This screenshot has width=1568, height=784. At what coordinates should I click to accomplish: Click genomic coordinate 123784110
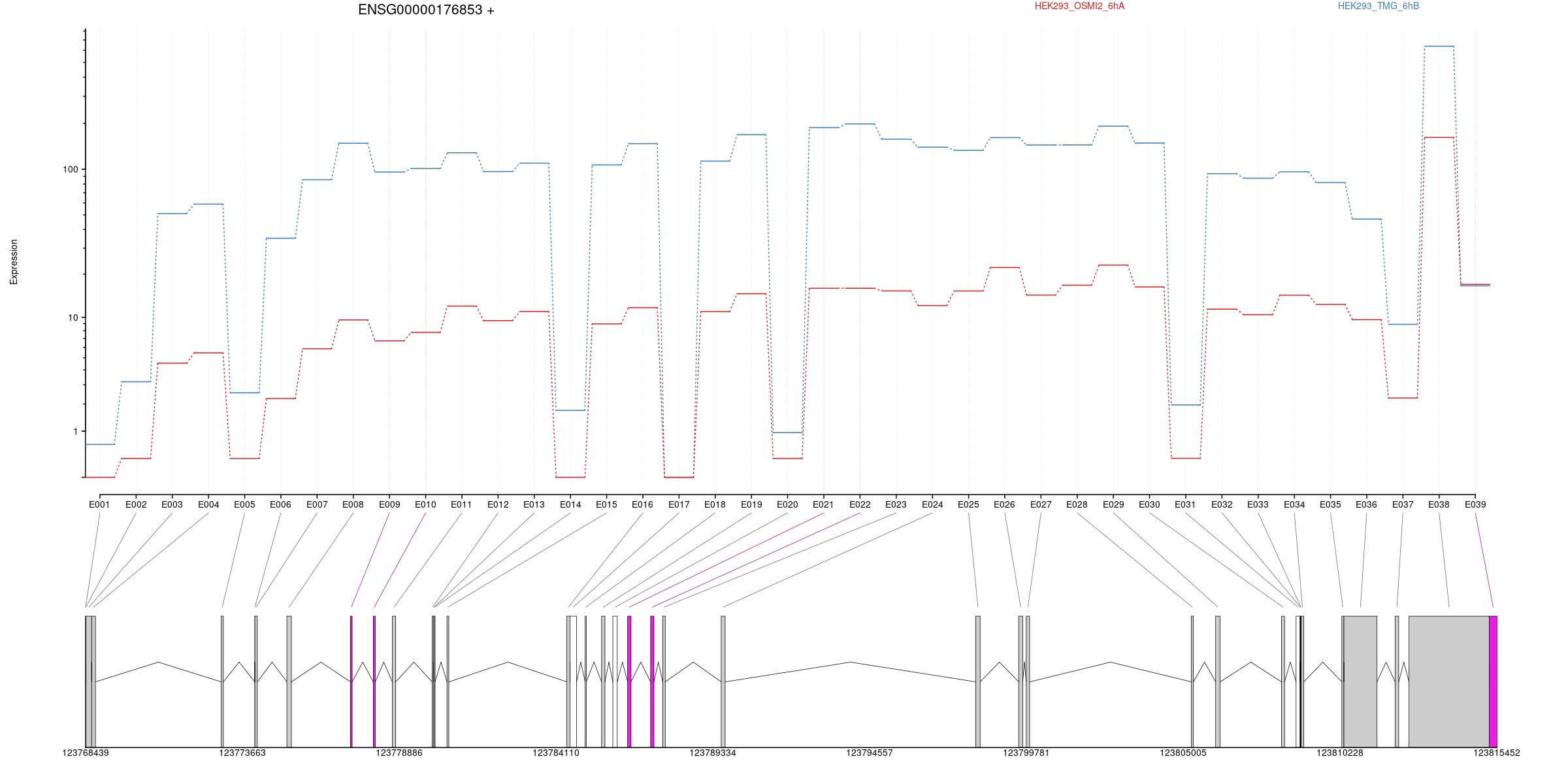pos(556,753)
